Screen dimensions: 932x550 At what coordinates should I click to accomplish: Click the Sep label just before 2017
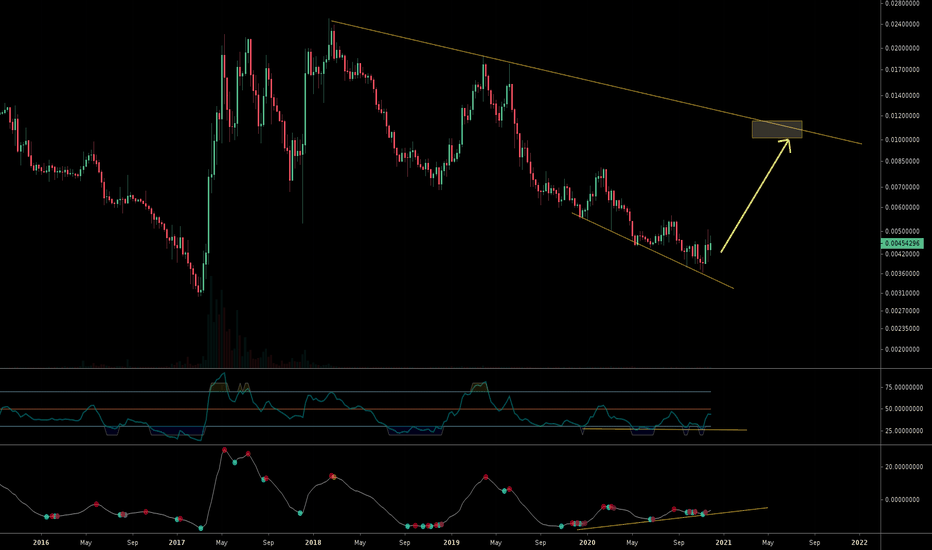click(132, 542)
